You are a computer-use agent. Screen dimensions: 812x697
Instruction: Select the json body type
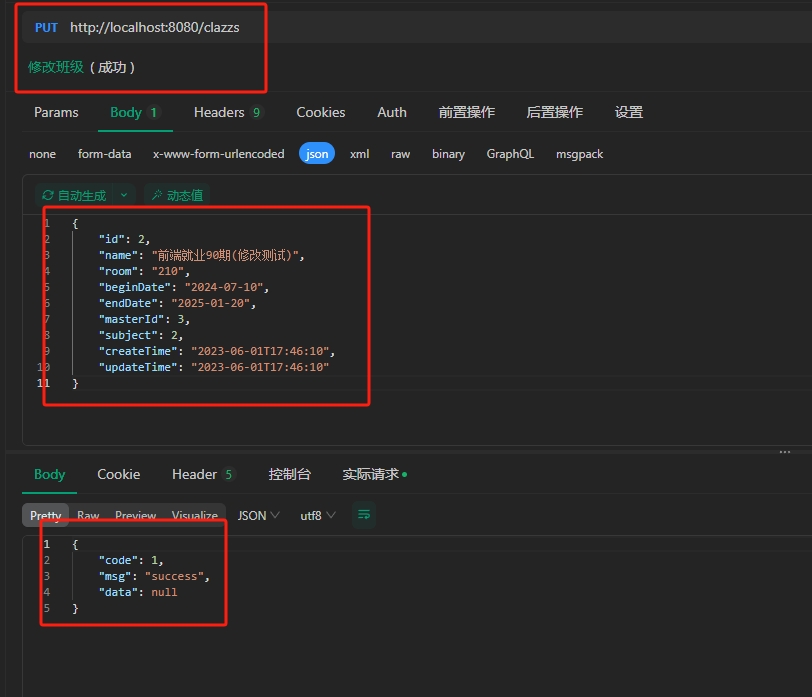(317, 154)
